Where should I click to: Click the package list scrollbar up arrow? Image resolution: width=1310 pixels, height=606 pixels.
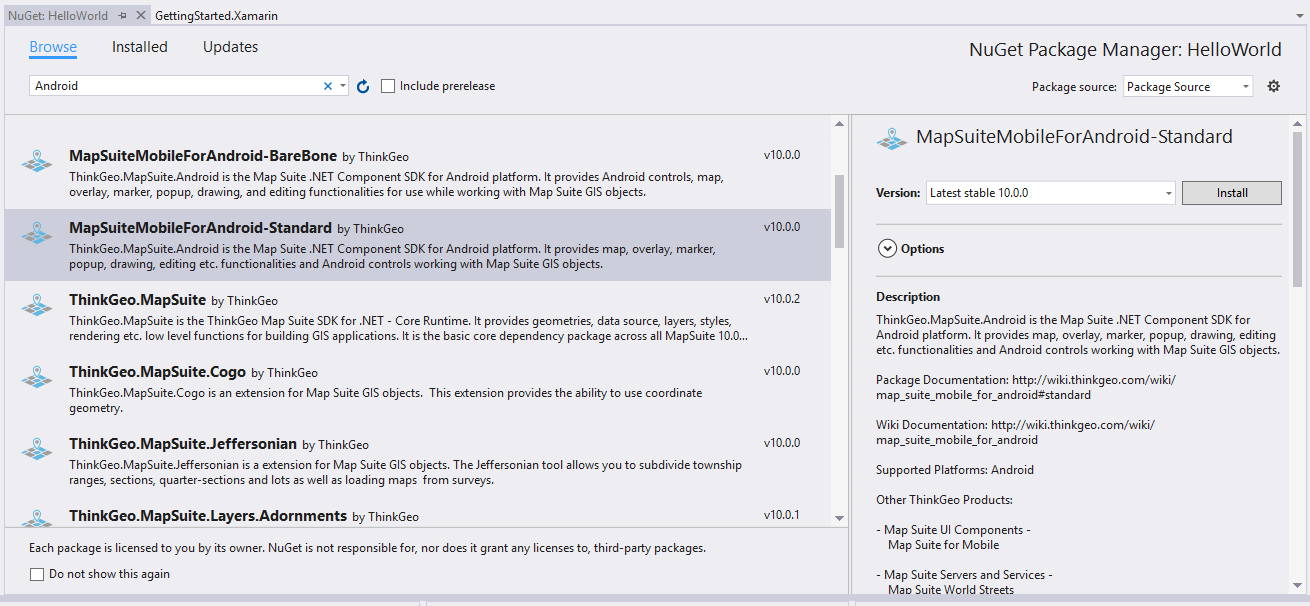click(839, 123)
